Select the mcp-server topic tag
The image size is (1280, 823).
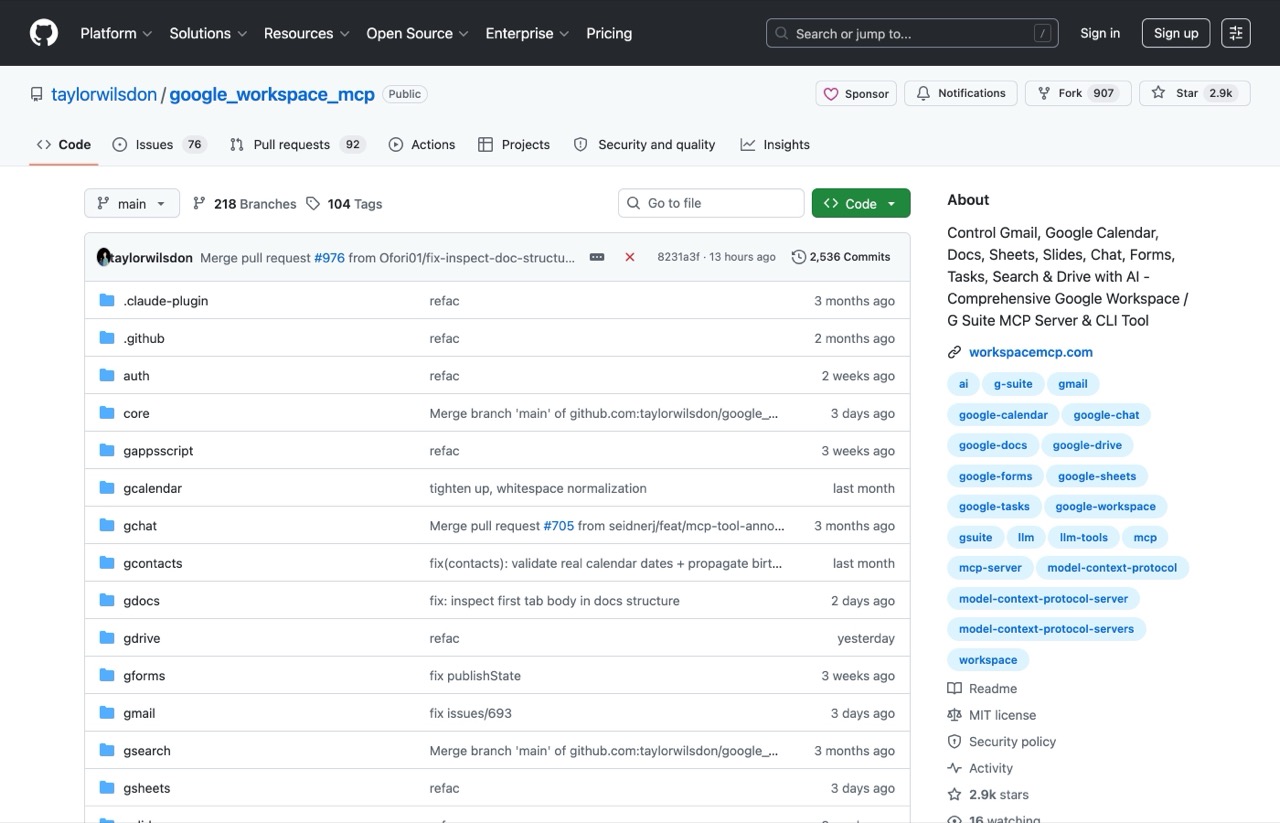(x=990, y=568)
